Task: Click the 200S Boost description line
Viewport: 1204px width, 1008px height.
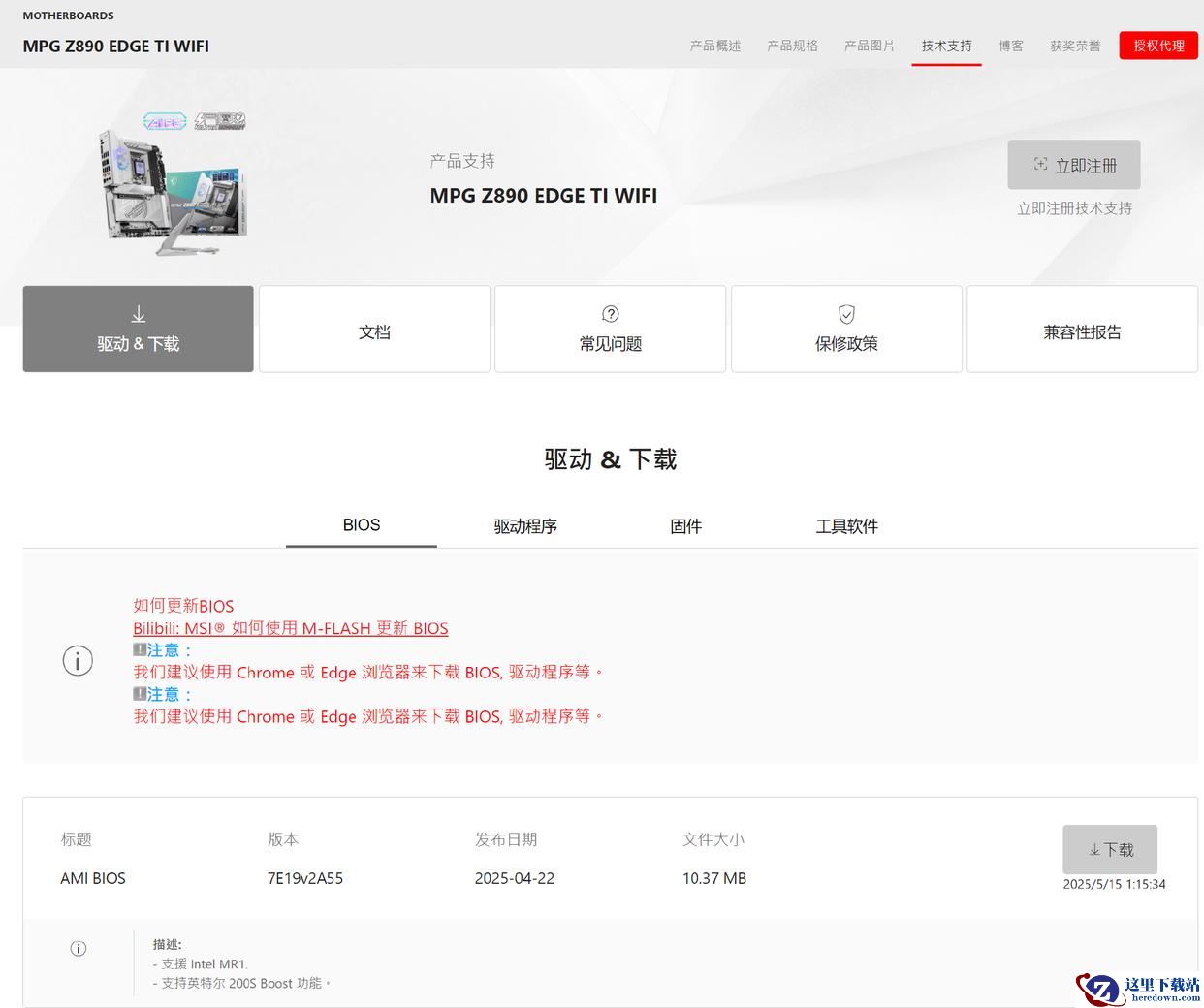Action: [x=242, y=983]
